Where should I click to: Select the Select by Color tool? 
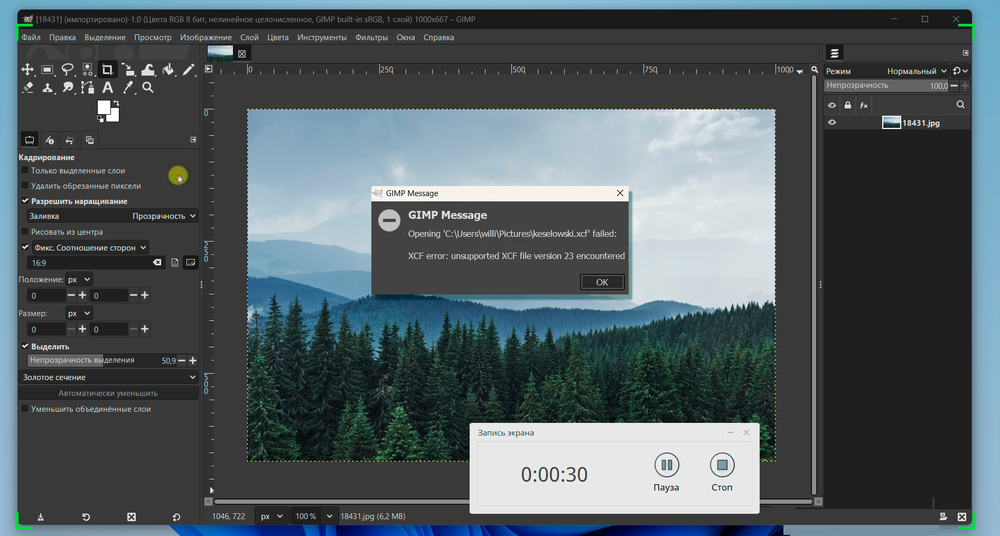coord(87,70)
